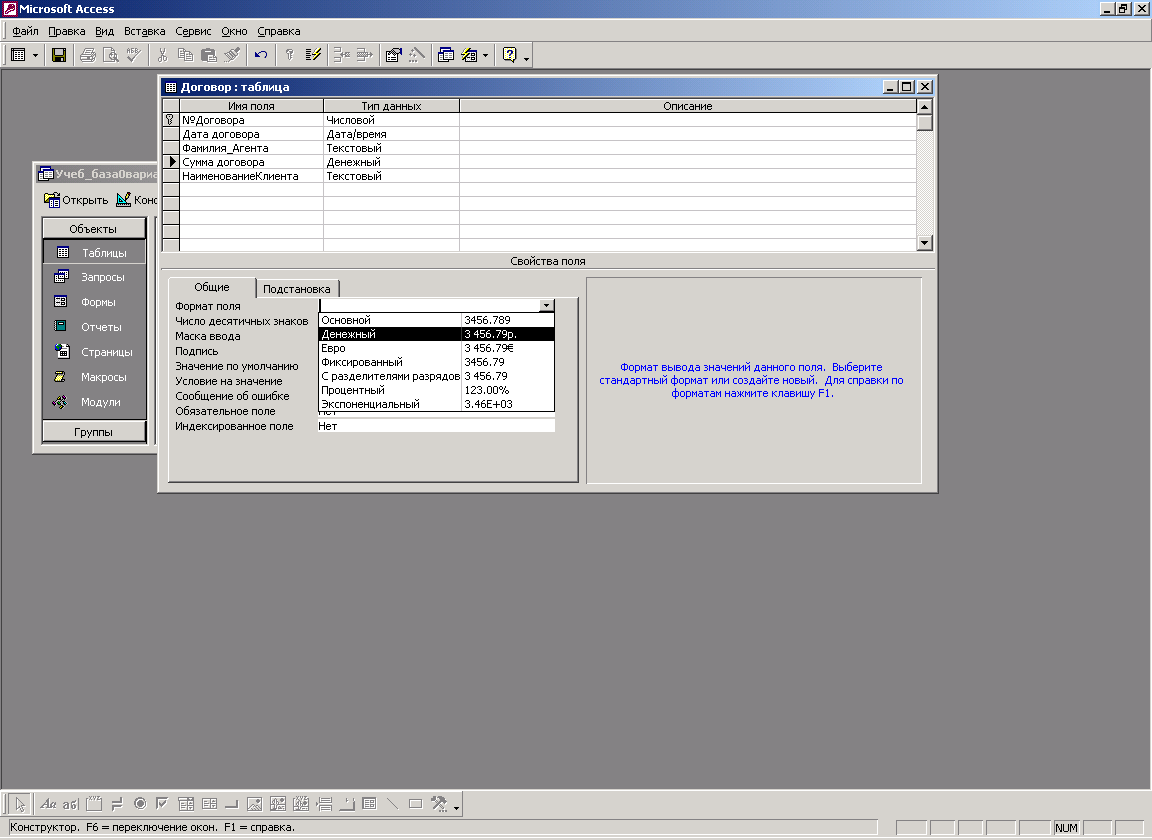
Task: Click the Объекты bar in database window
Action: coord(93,229)
